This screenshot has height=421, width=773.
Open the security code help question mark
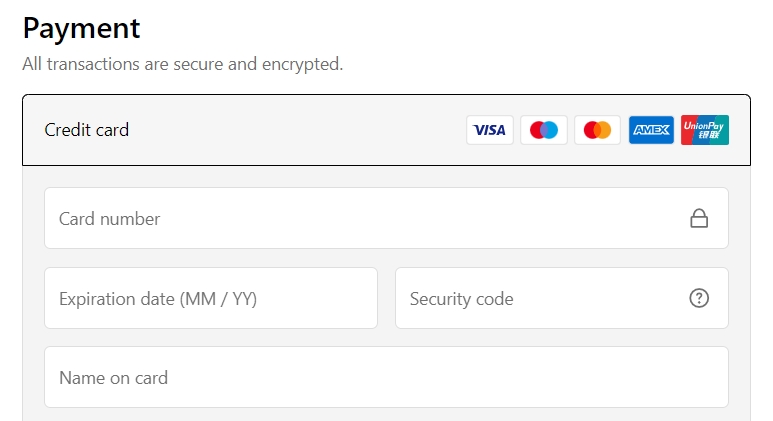pos(699,298)
